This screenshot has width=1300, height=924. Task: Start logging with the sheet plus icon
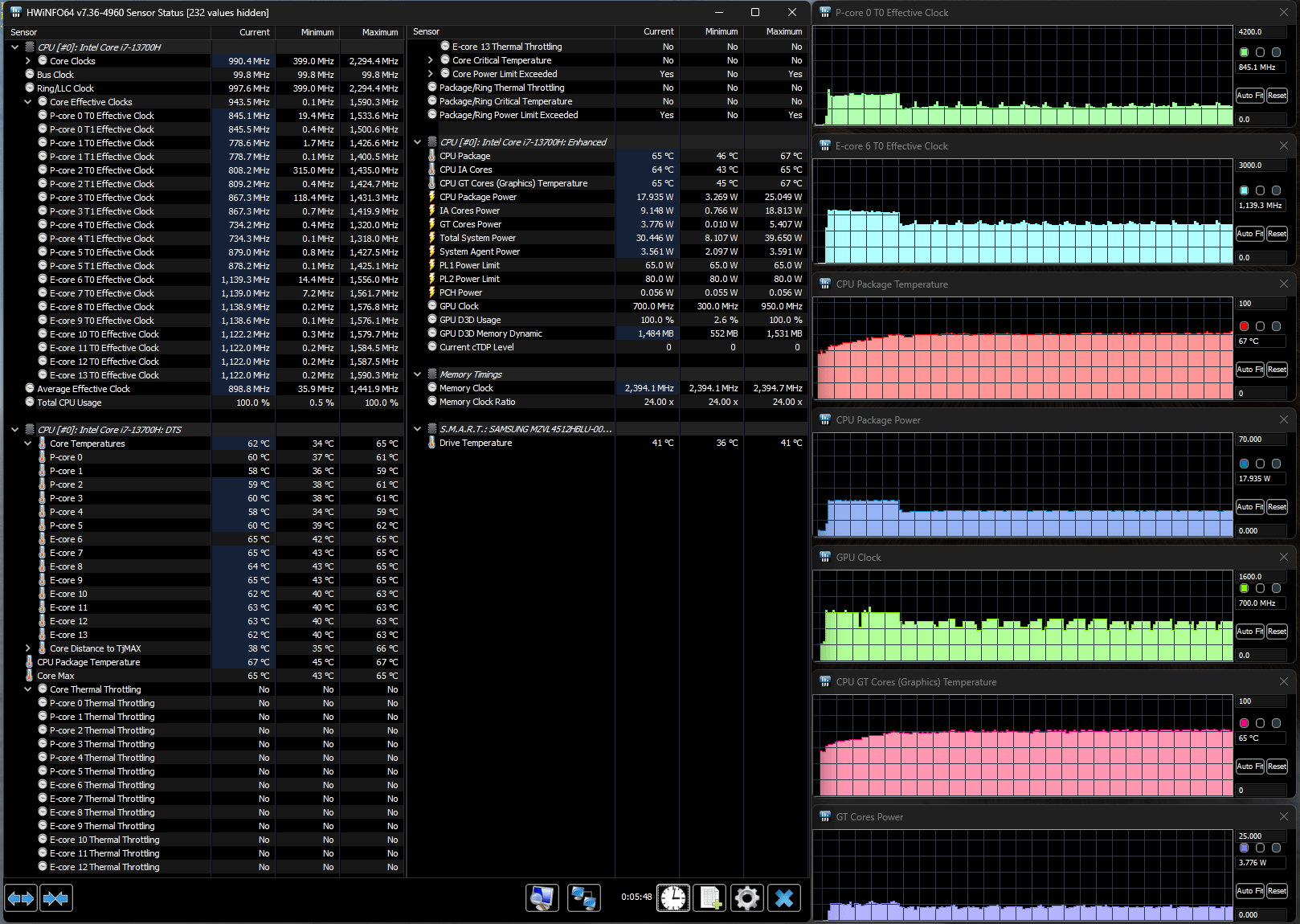(710, 897)
